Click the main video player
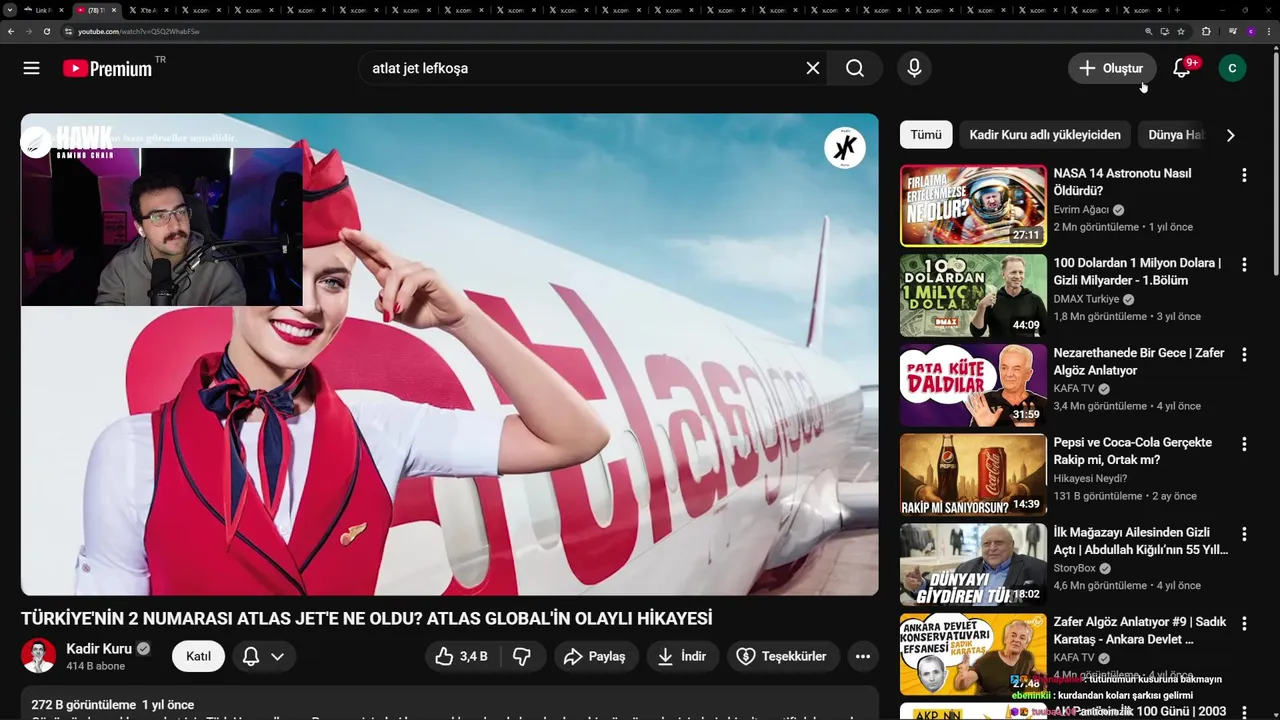 click(x=450, y=354)
